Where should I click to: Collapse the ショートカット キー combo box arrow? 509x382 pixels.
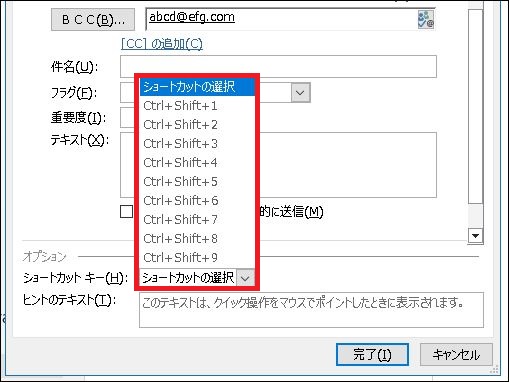tap(245, 278)
